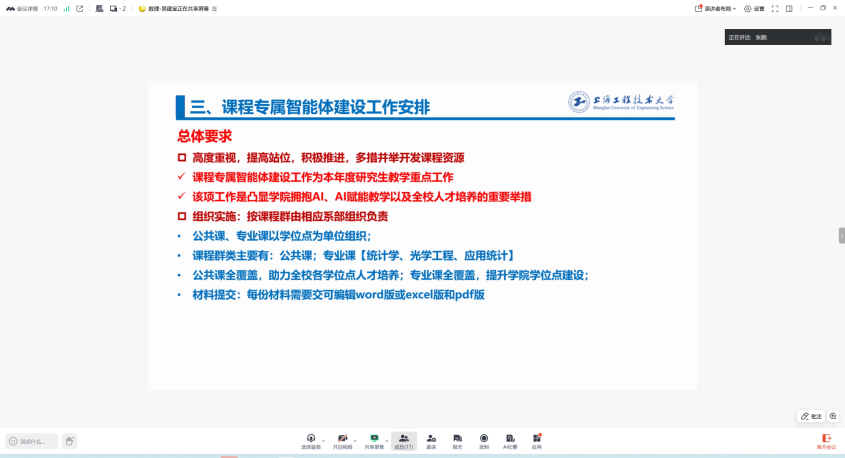
Task: Click Leave Meeting (离开会议) button
Action: click(x=826, y=440)
